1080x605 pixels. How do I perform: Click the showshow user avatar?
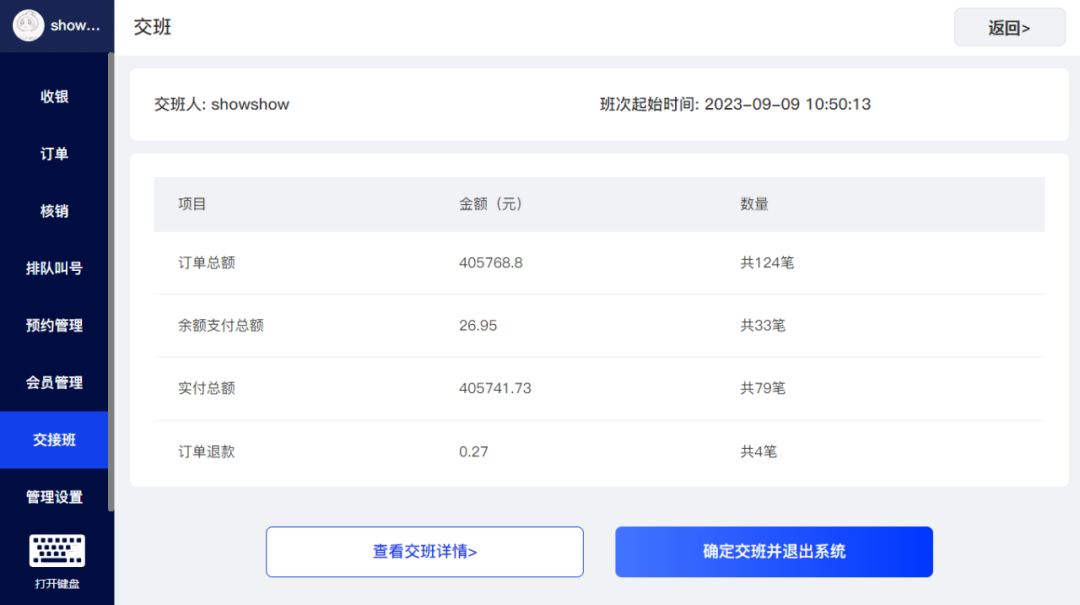tap(28, 25)
